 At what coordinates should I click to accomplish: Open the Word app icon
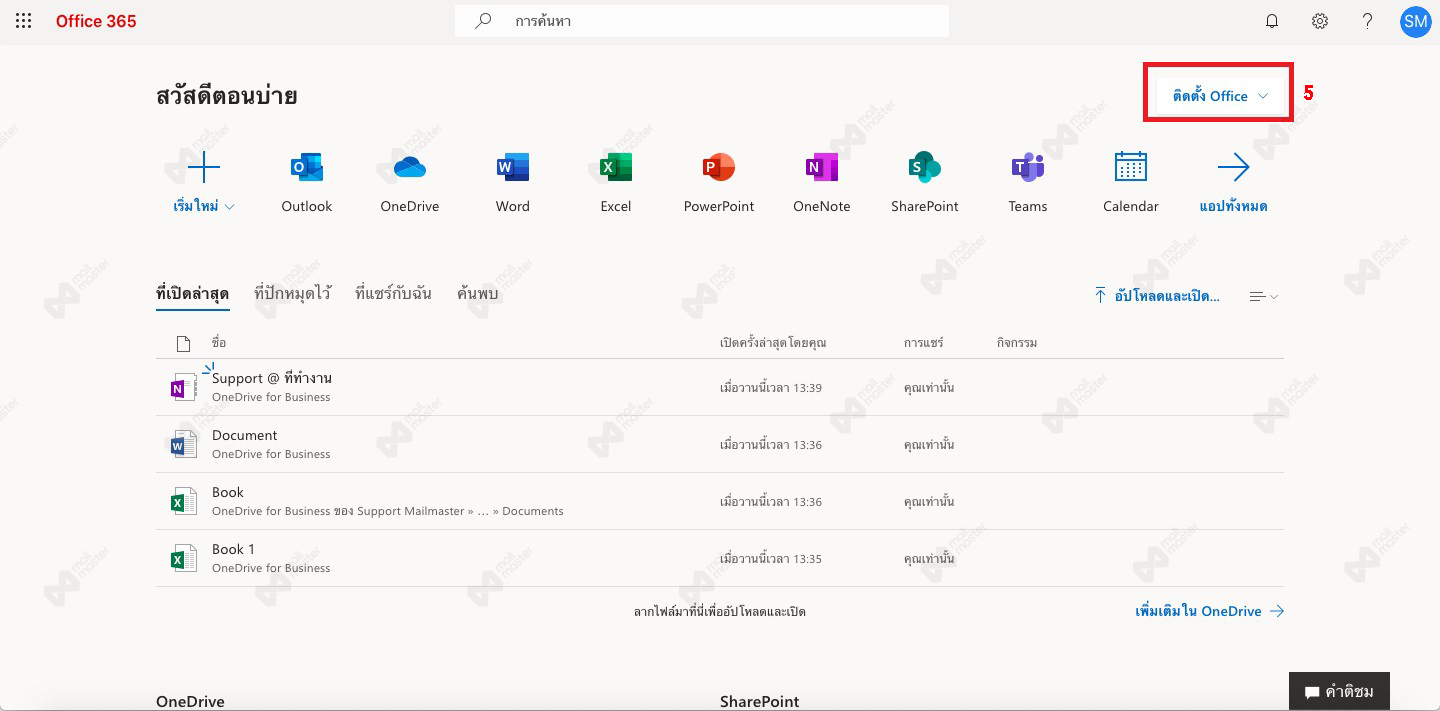(x=513, y=168)
